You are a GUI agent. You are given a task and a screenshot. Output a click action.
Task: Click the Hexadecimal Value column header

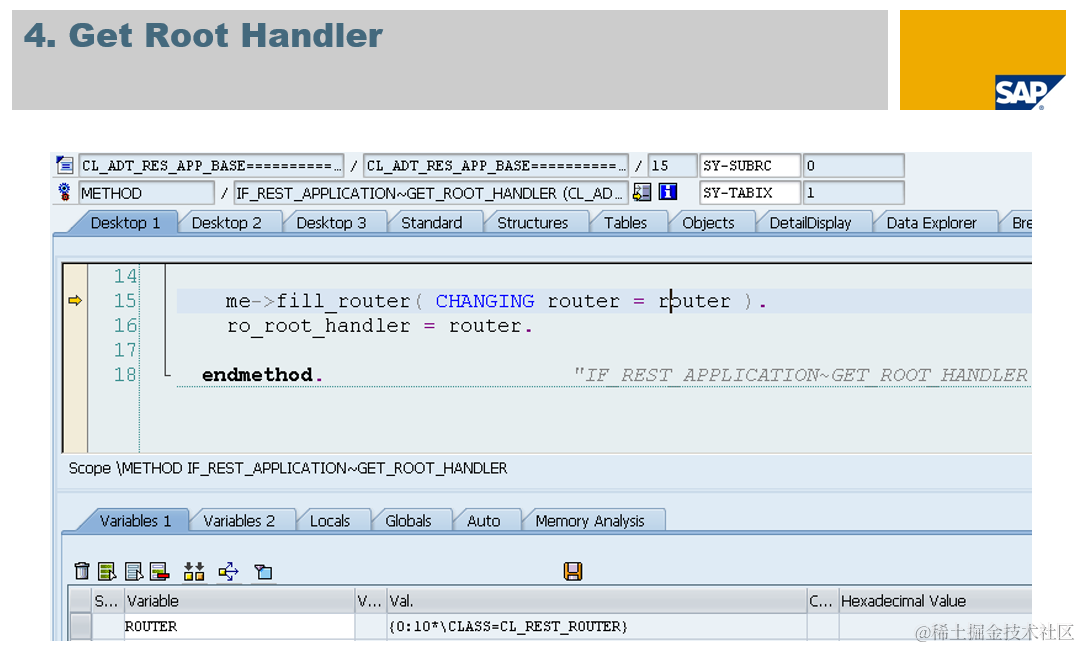935,601
